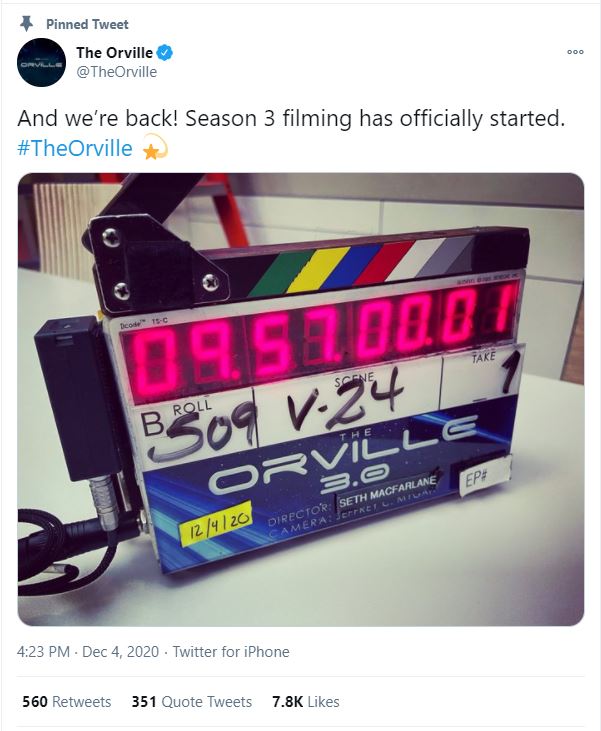Click the pinned tweet pushpin icon

point(27,23)
